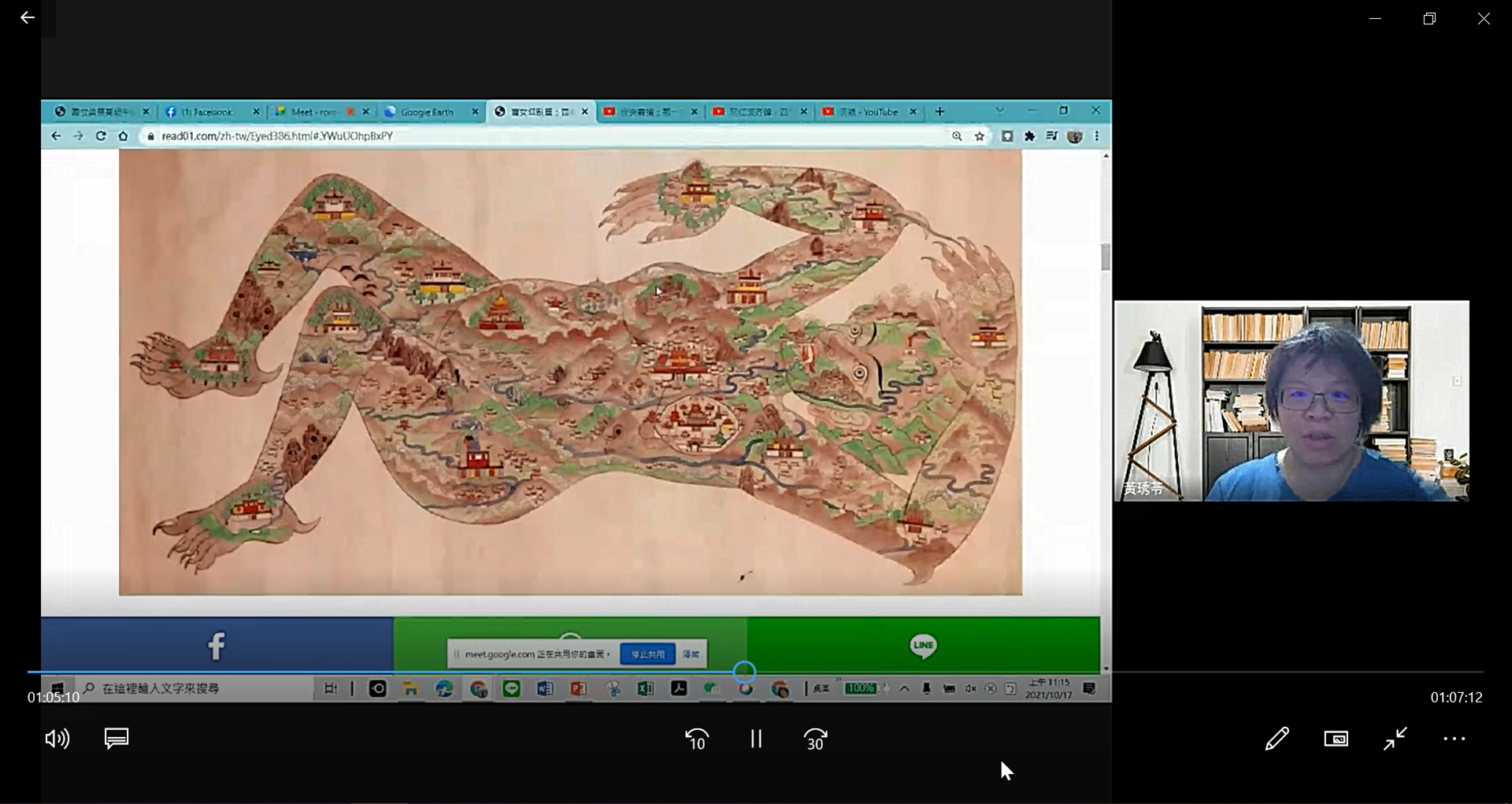
Task: Click the elapsed time 01:05:10
Action: [54, 697]
